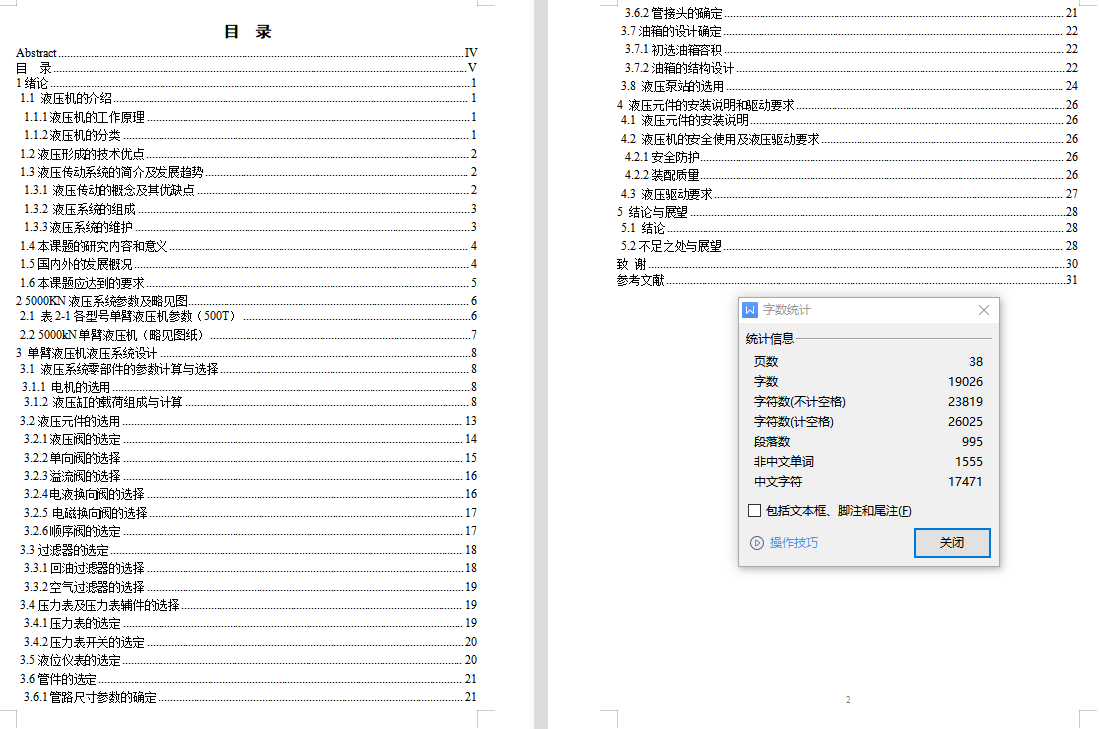
Task: Click the Abstract entry in contents
Action: pyautogui.click(x=247, y=53)
